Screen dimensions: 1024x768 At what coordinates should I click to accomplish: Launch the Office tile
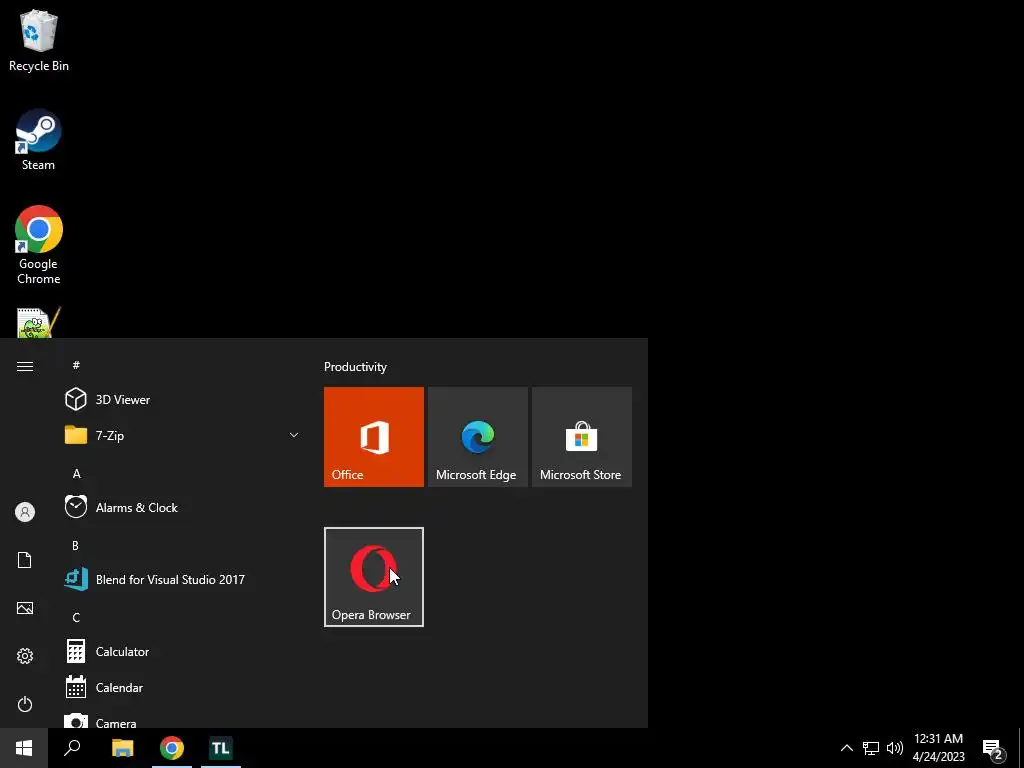[x=374, y=437]
